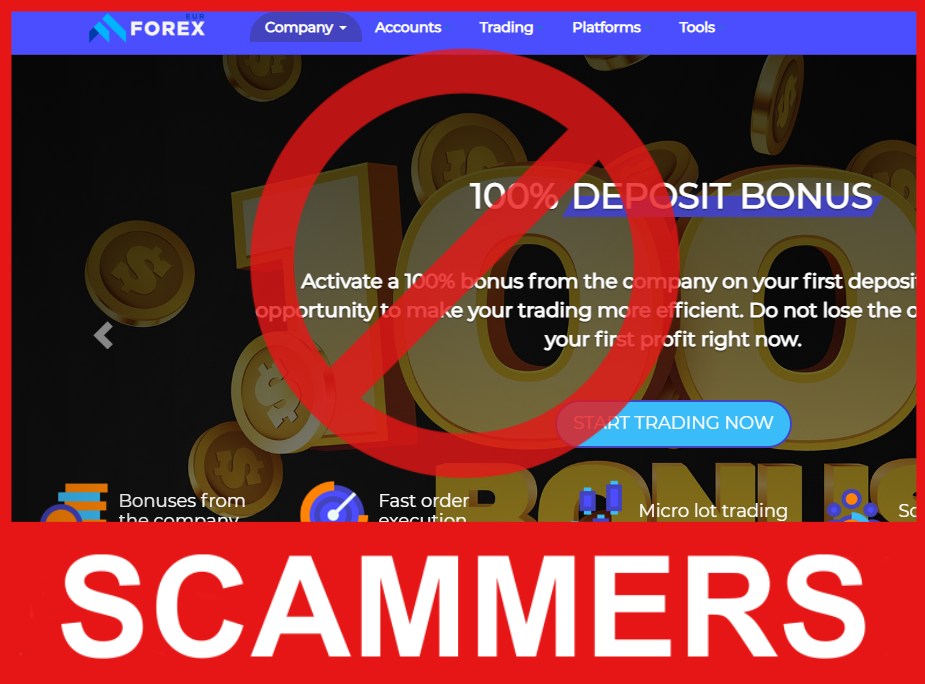
Task: Click the large gold dollar coin on left
Action: point(140,274)
